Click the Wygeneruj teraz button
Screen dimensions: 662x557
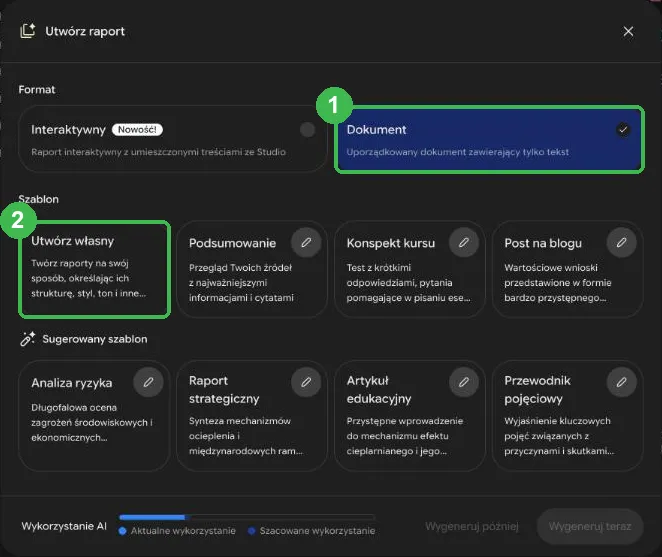(590, 526)
